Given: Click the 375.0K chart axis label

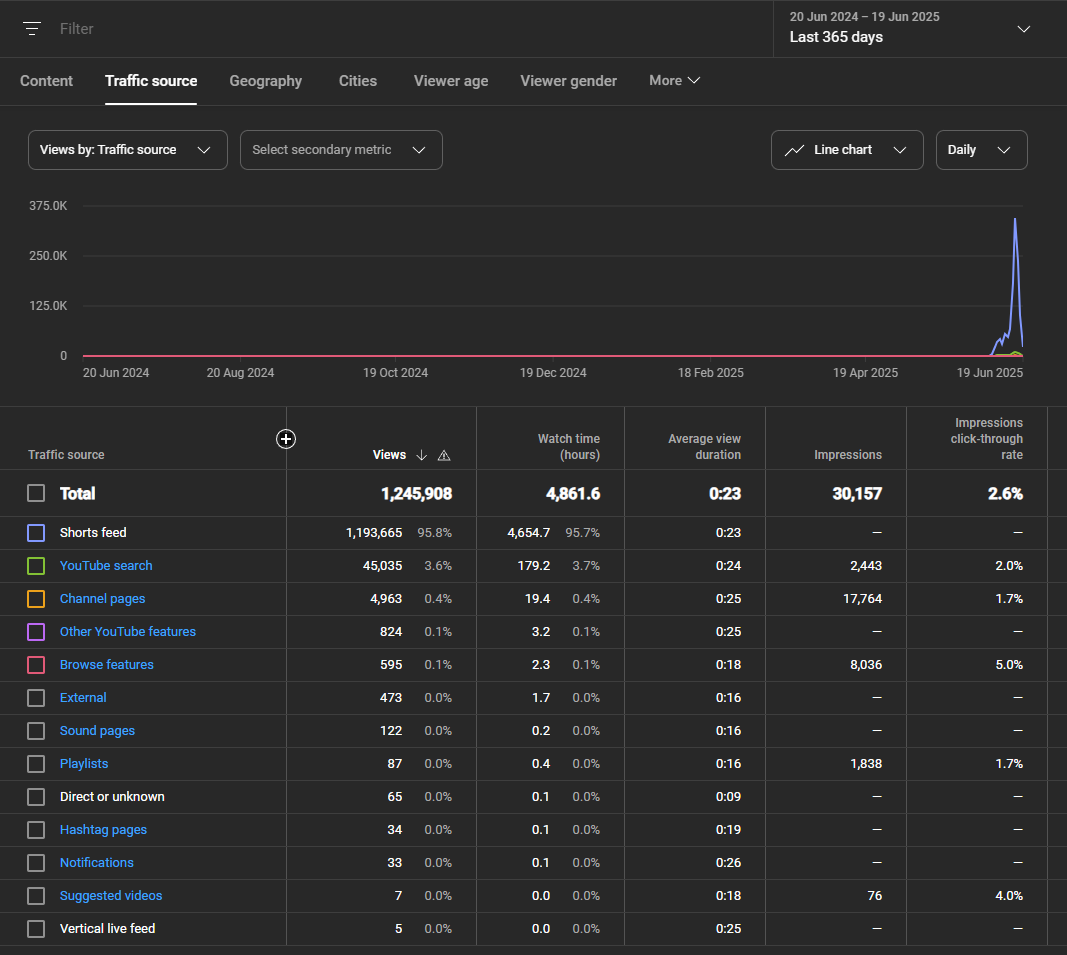Looking at the screenshot, I should 48,206.
